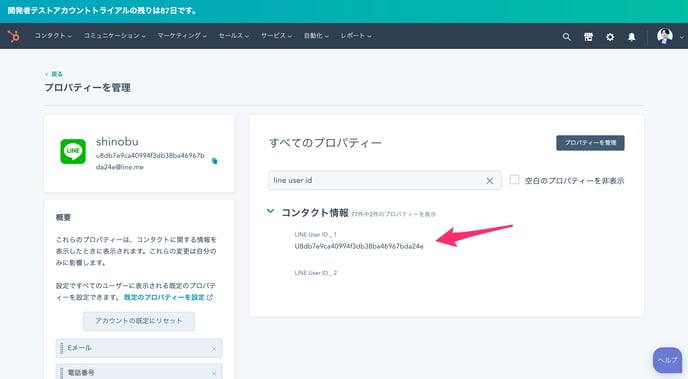Open the search magnifier icon

(566, 37)
